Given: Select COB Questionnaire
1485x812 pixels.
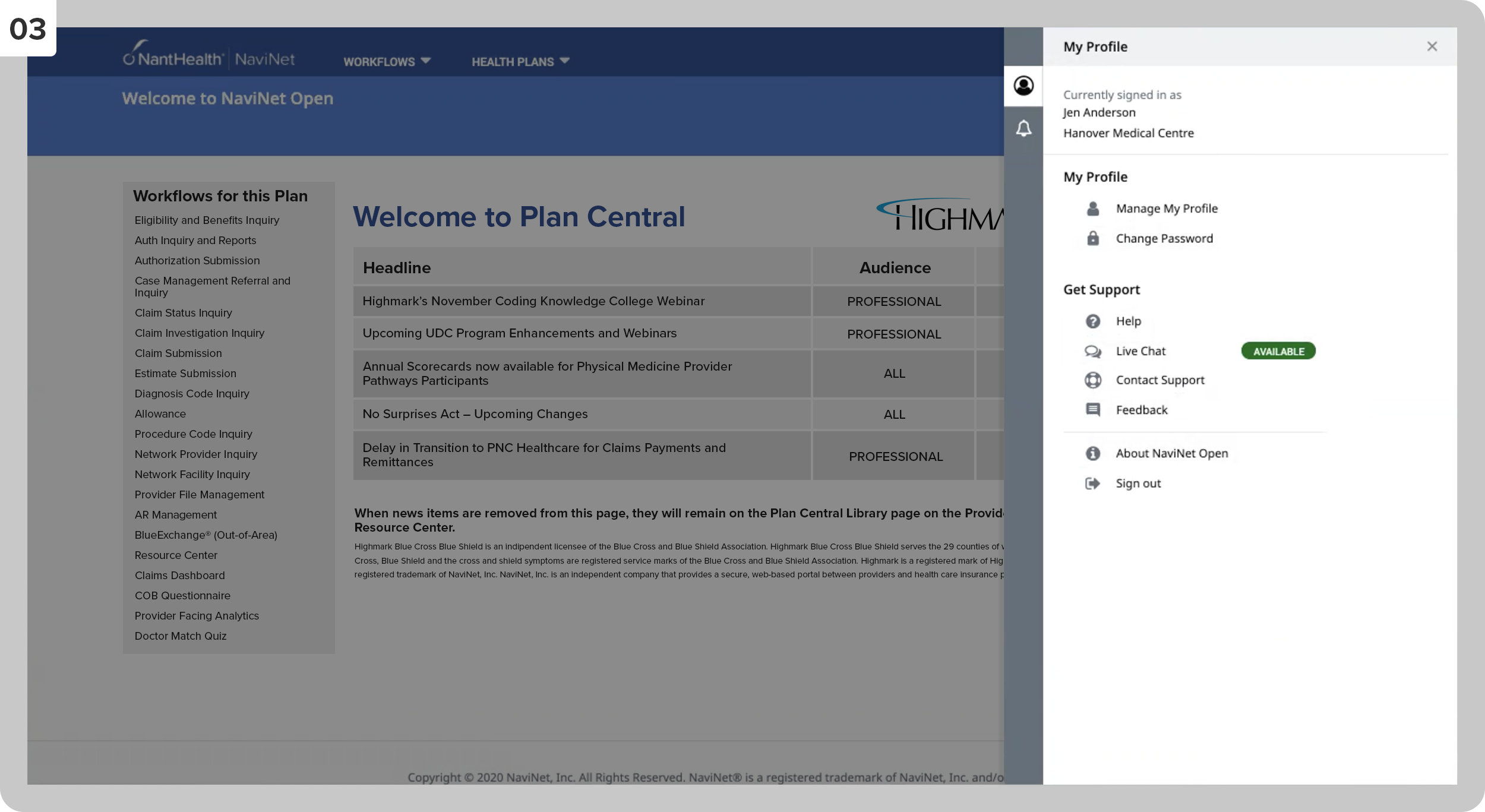Looking at the screenshot, I should click(x=182, y=596).
